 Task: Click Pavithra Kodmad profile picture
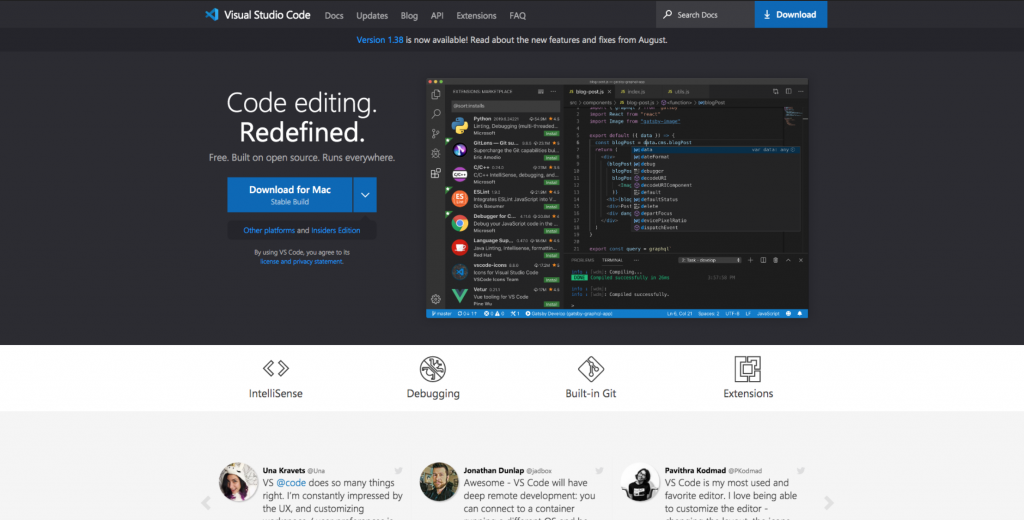pos(640,482)
